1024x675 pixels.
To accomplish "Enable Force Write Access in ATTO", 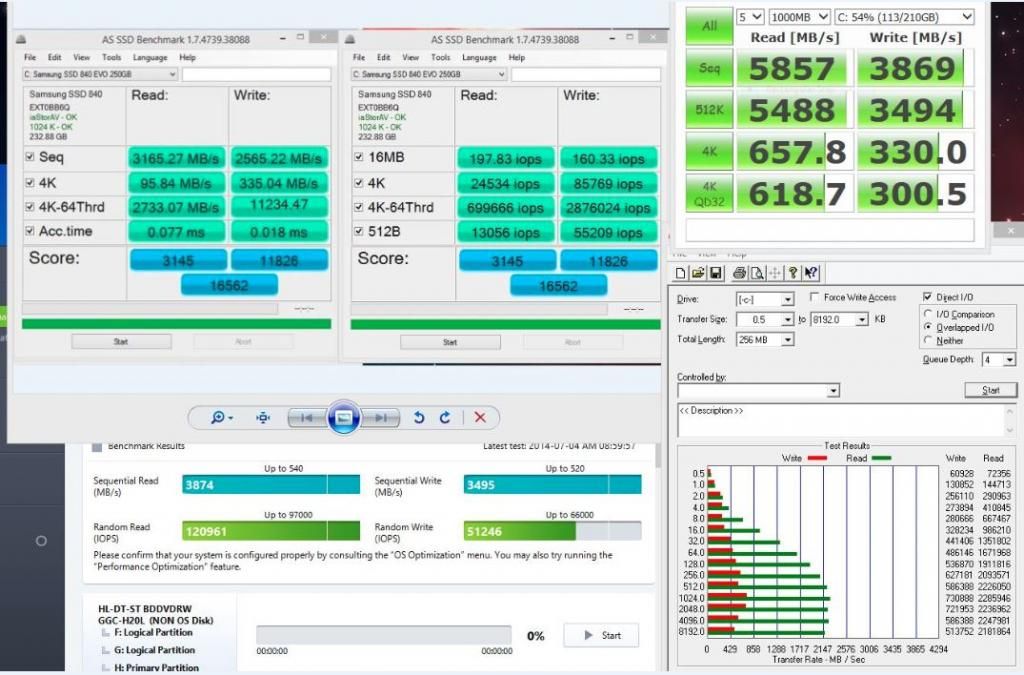I will [814, 297].
